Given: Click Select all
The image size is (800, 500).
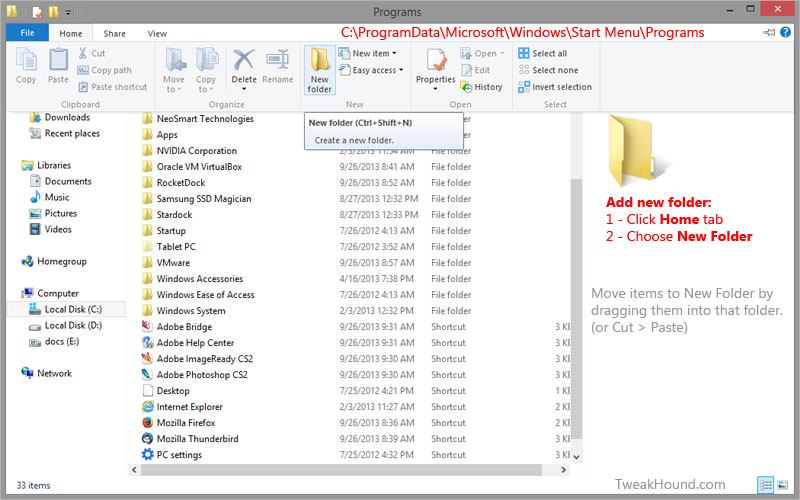Looking at the screenshot, I should 542,53.
